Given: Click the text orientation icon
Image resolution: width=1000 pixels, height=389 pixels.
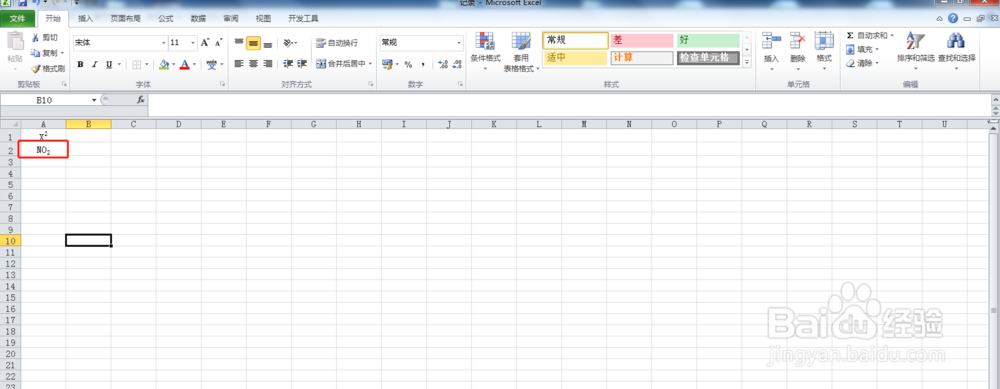Looking at the screenshot, I should [288, 43].
